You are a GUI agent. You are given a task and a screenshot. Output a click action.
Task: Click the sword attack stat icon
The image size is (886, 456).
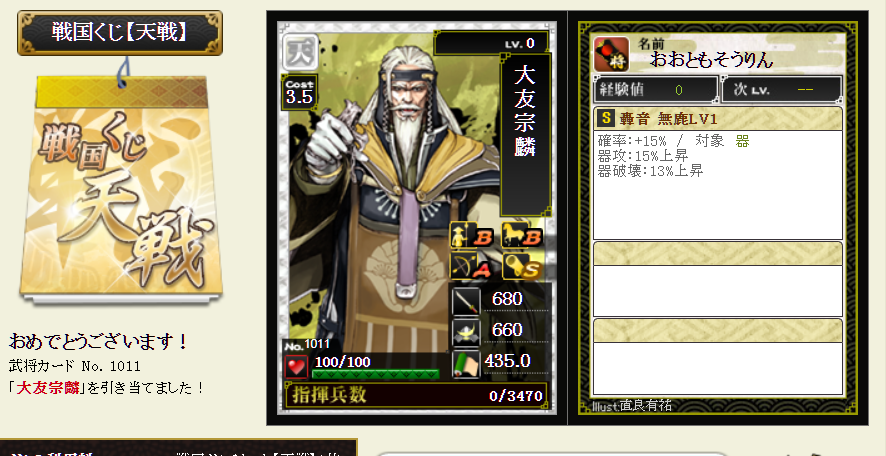[x=466, y=301]
